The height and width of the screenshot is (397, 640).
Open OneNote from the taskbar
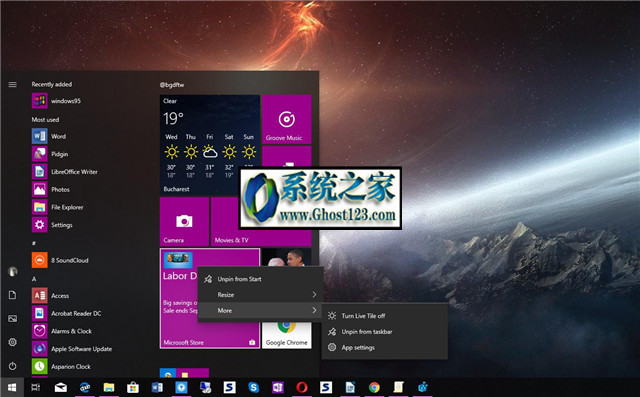pyautogui.click(x=278, y=387)
